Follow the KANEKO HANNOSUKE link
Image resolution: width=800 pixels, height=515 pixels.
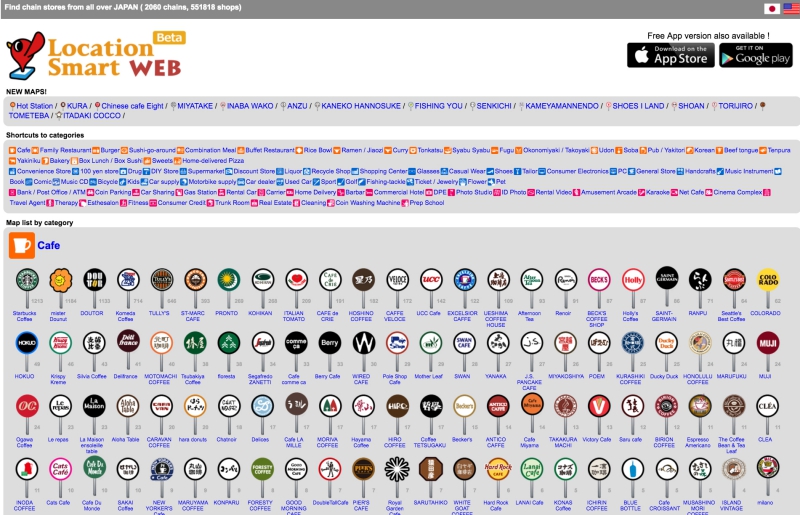361,106
